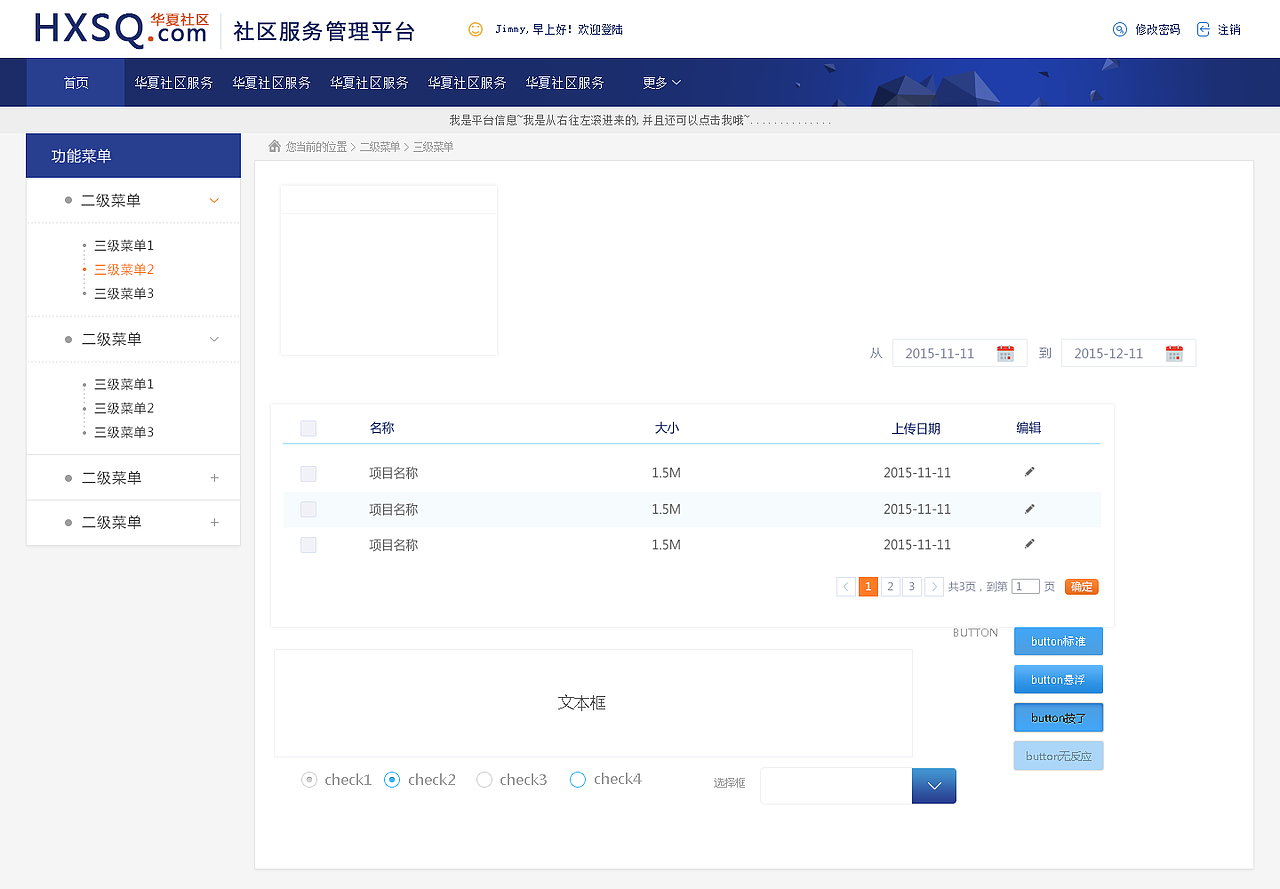The height and width of the screenshot is (889, 1280).
Task: Click the home icon in the breadcrumb
Action: 274,145
